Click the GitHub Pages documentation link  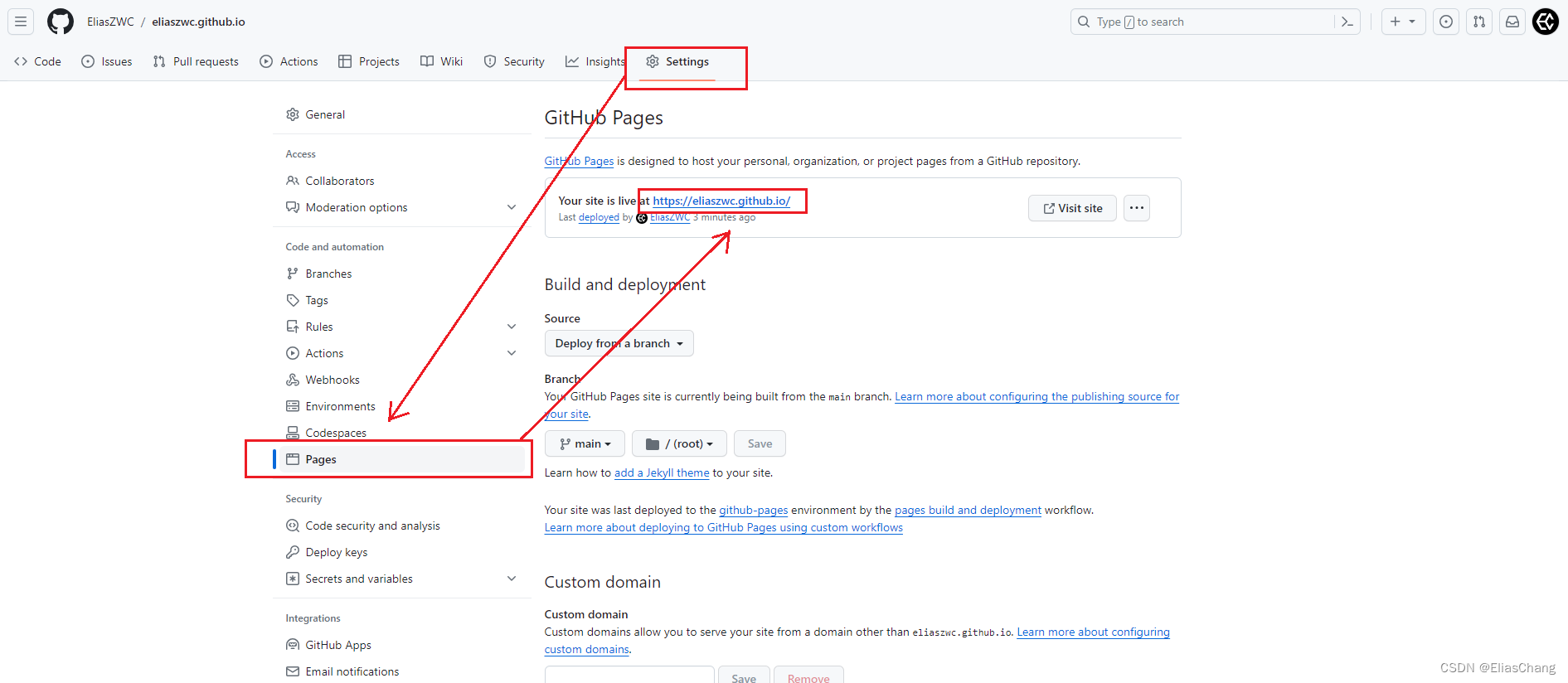pyautogui.click(x=579, y=161)
